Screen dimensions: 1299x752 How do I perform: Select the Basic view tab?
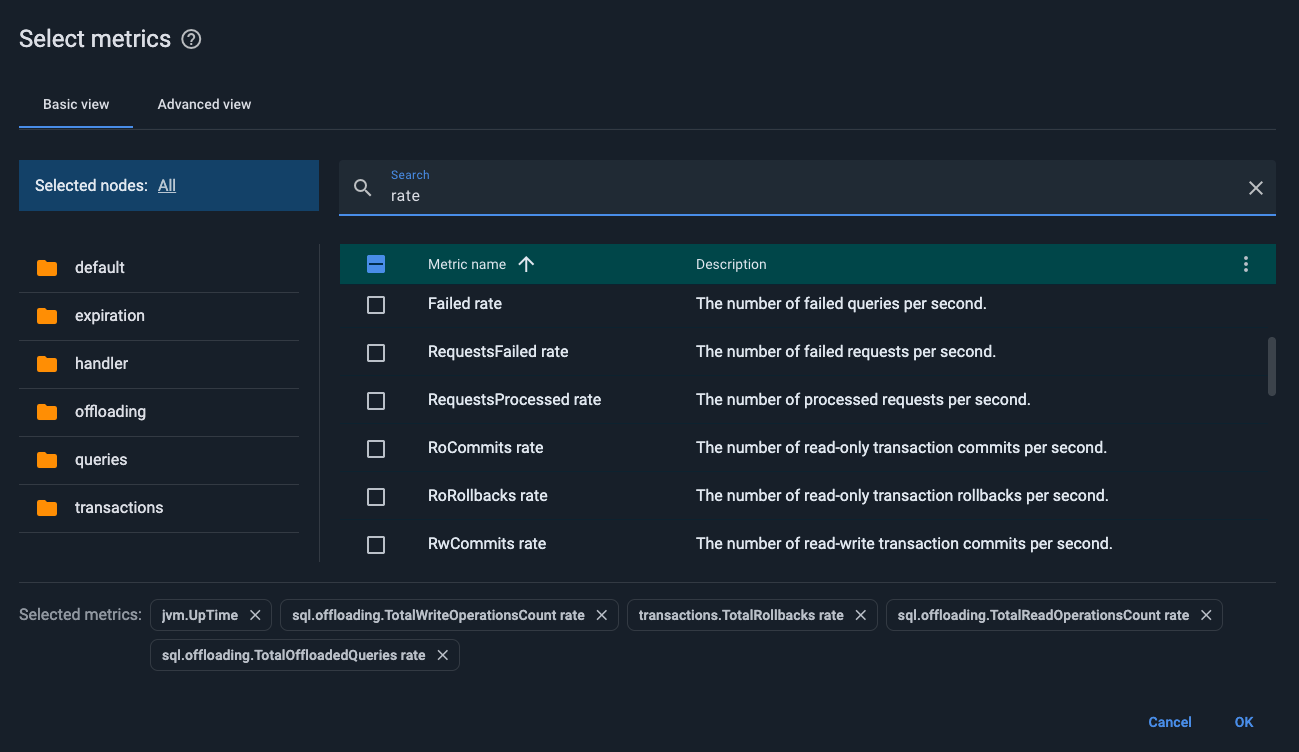tap(75, 104)
